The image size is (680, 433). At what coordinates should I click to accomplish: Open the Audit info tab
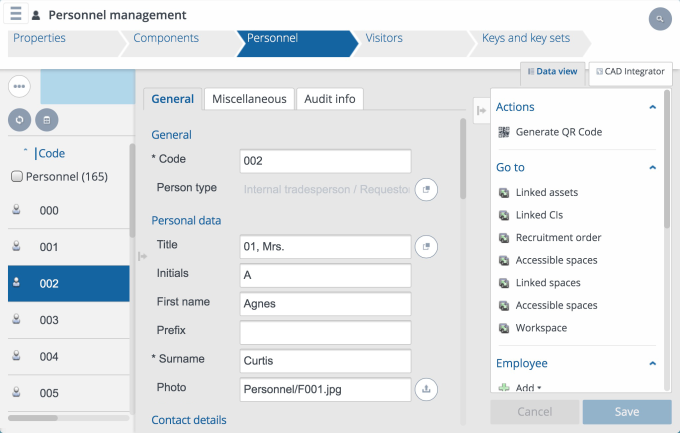coord(329,99)
